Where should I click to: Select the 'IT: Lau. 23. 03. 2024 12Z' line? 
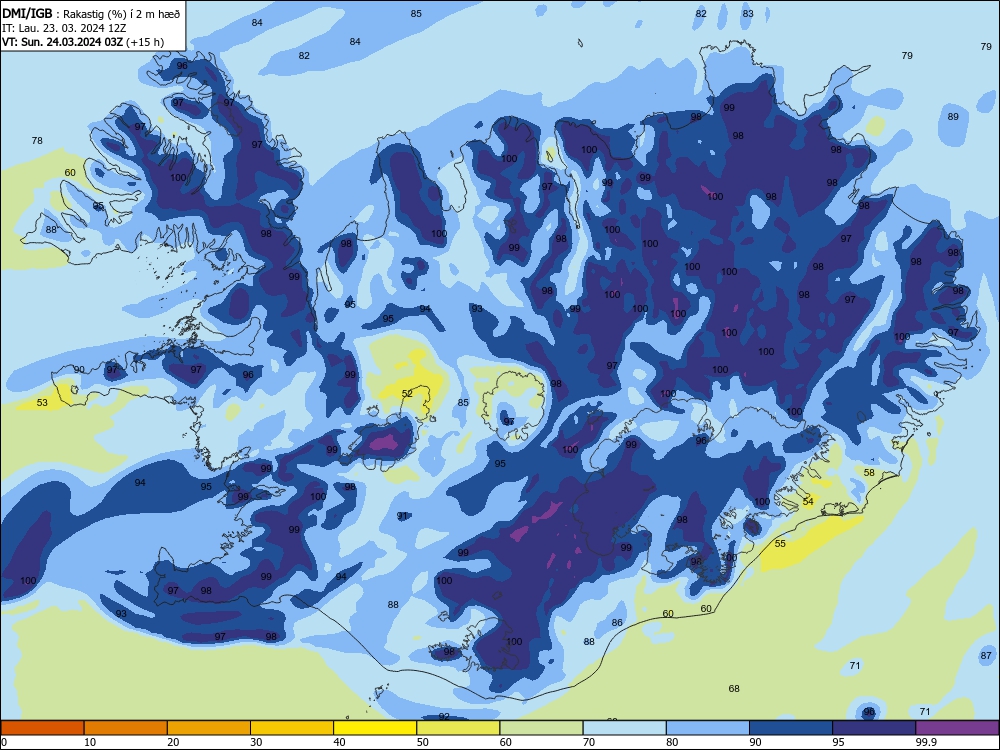64,28
